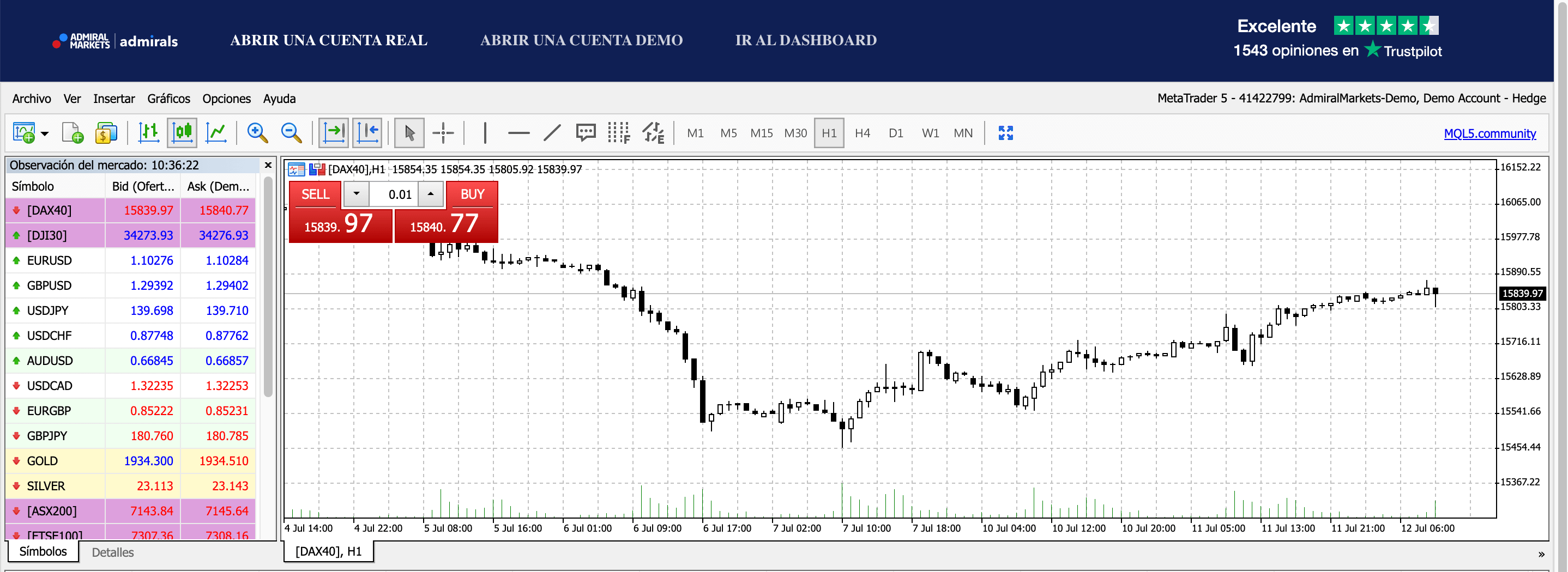This screenshot has width=1568, height=572.
Task: Click the Admirals logo
Action: [x=115, y=41]
